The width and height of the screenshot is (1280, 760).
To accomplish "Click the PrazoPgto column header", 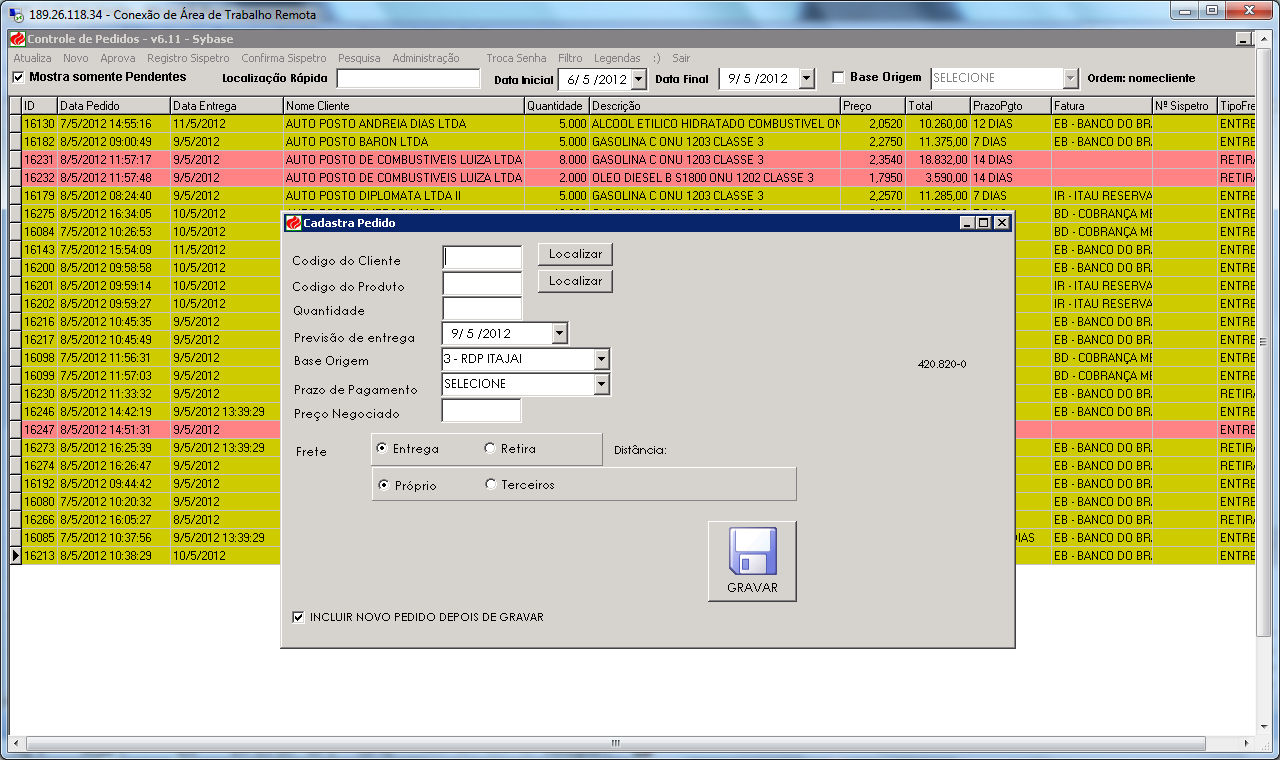I will (1009, 105).
